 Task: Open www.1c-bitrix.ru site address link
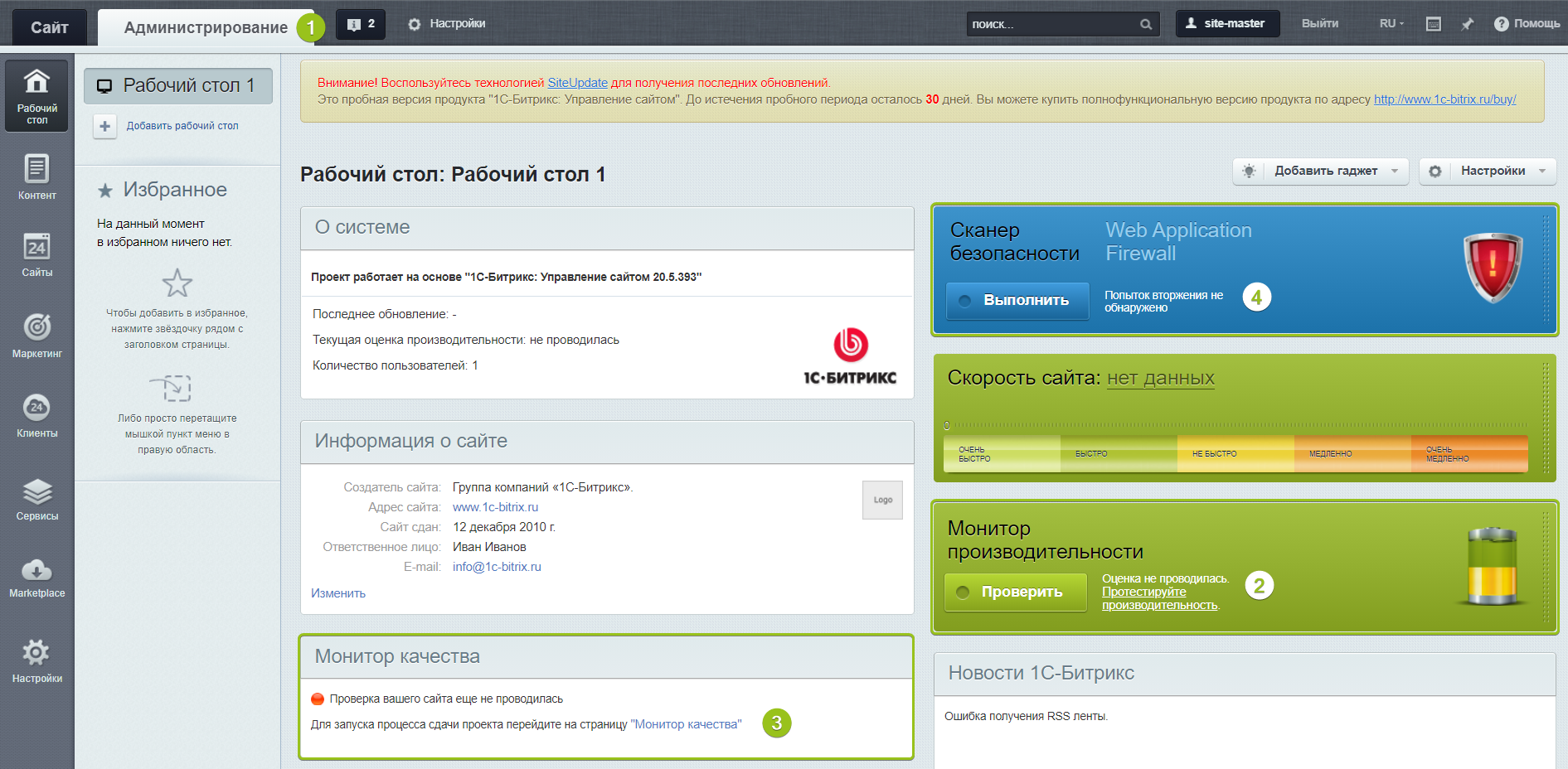(x=495, y=507)
